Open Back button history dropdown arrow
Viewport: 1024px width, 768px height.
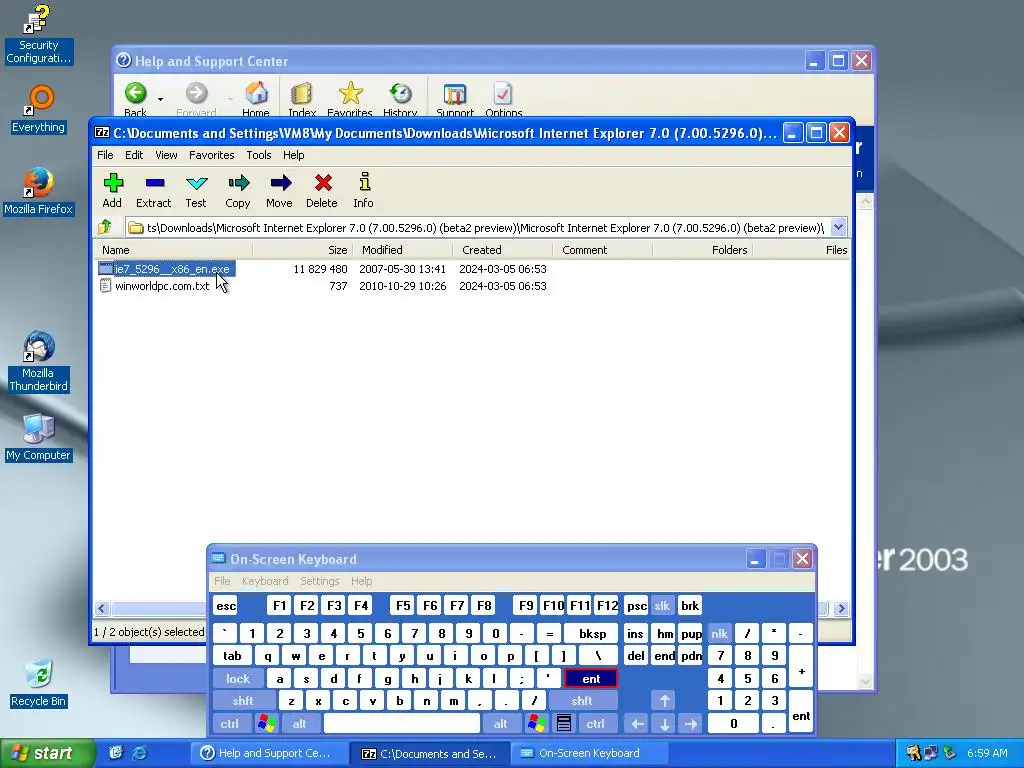(x=160, y=99)
